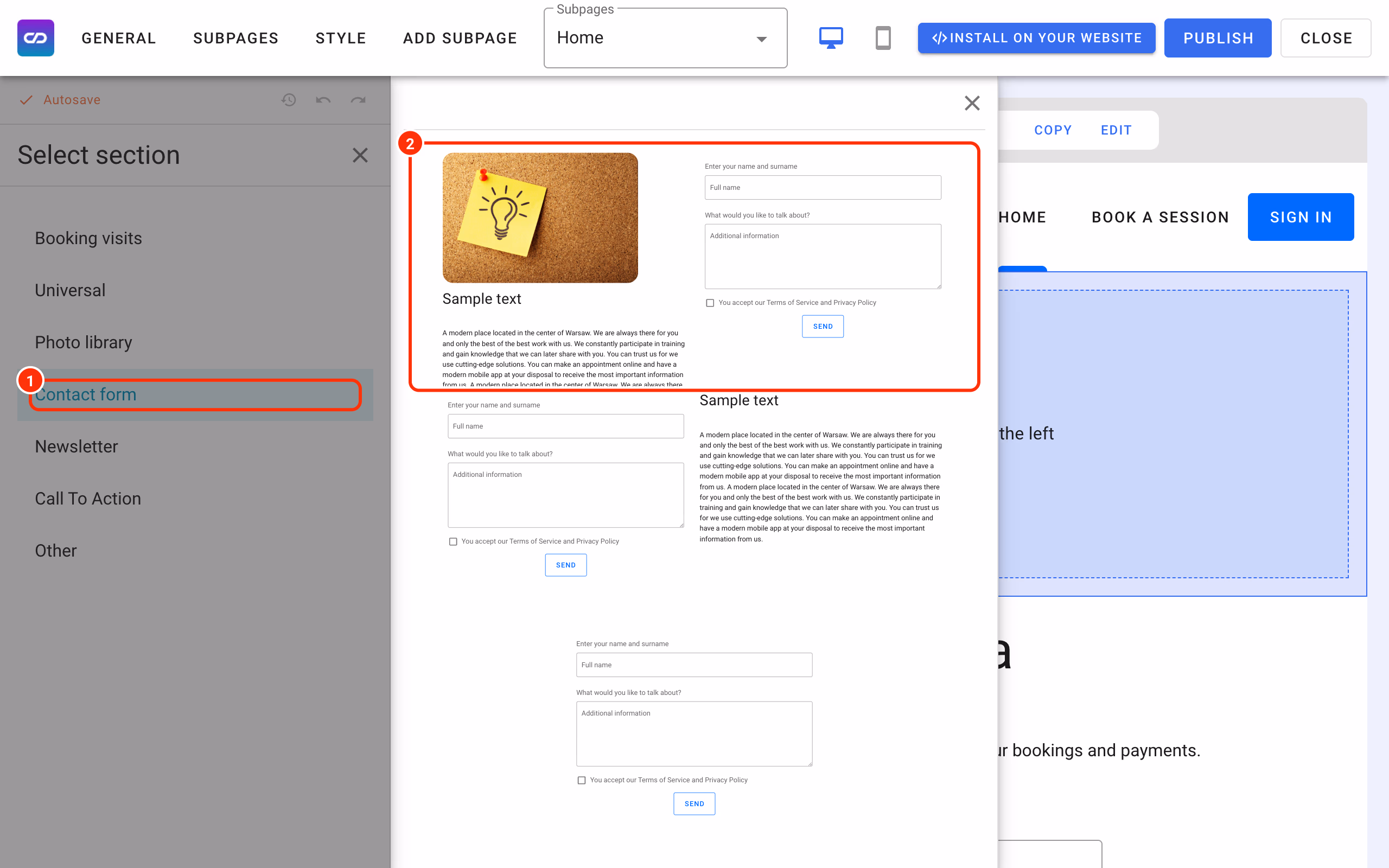Select Contact form section category

195,395
